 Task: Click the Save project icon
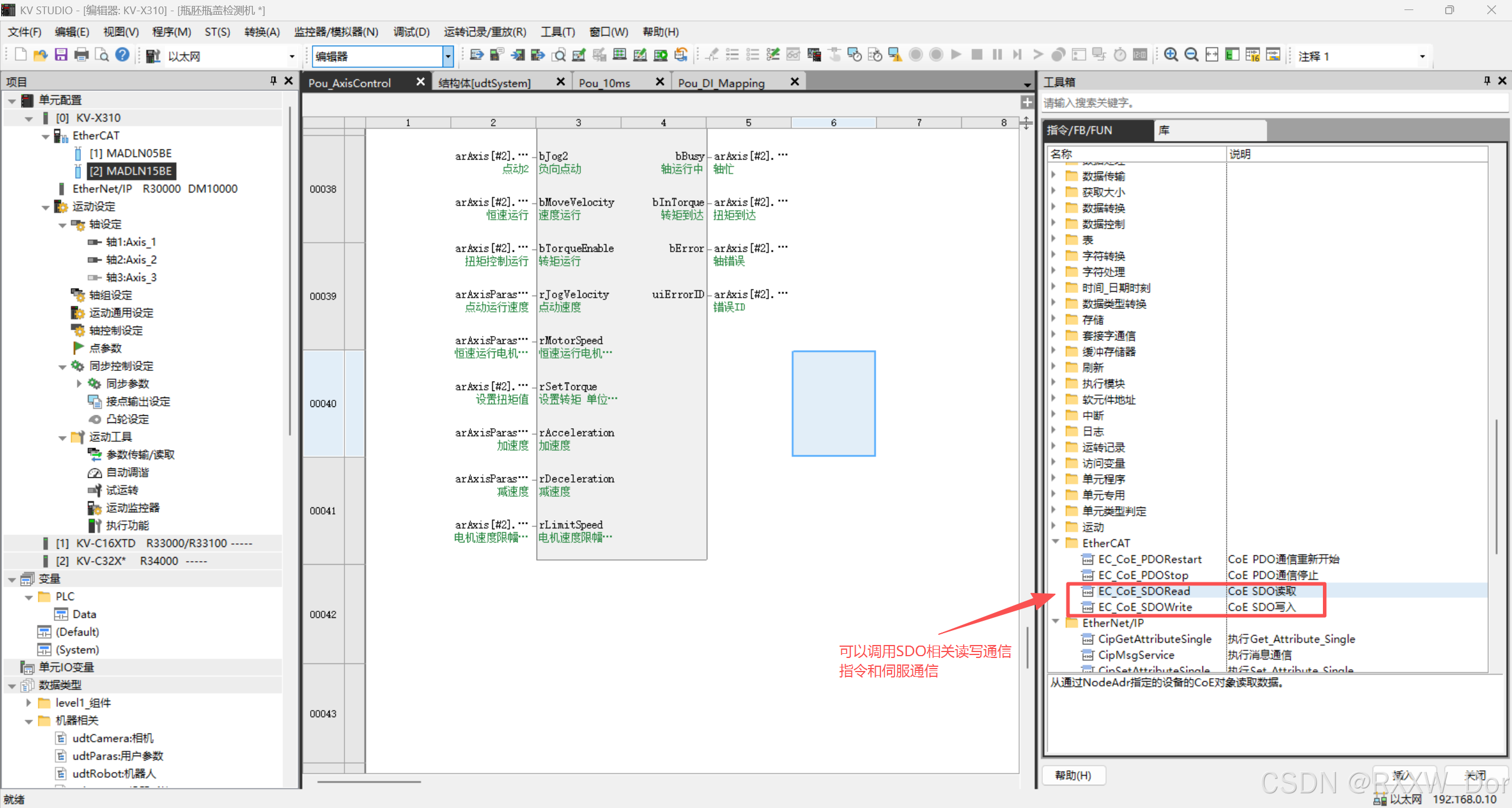click(61, 56)
